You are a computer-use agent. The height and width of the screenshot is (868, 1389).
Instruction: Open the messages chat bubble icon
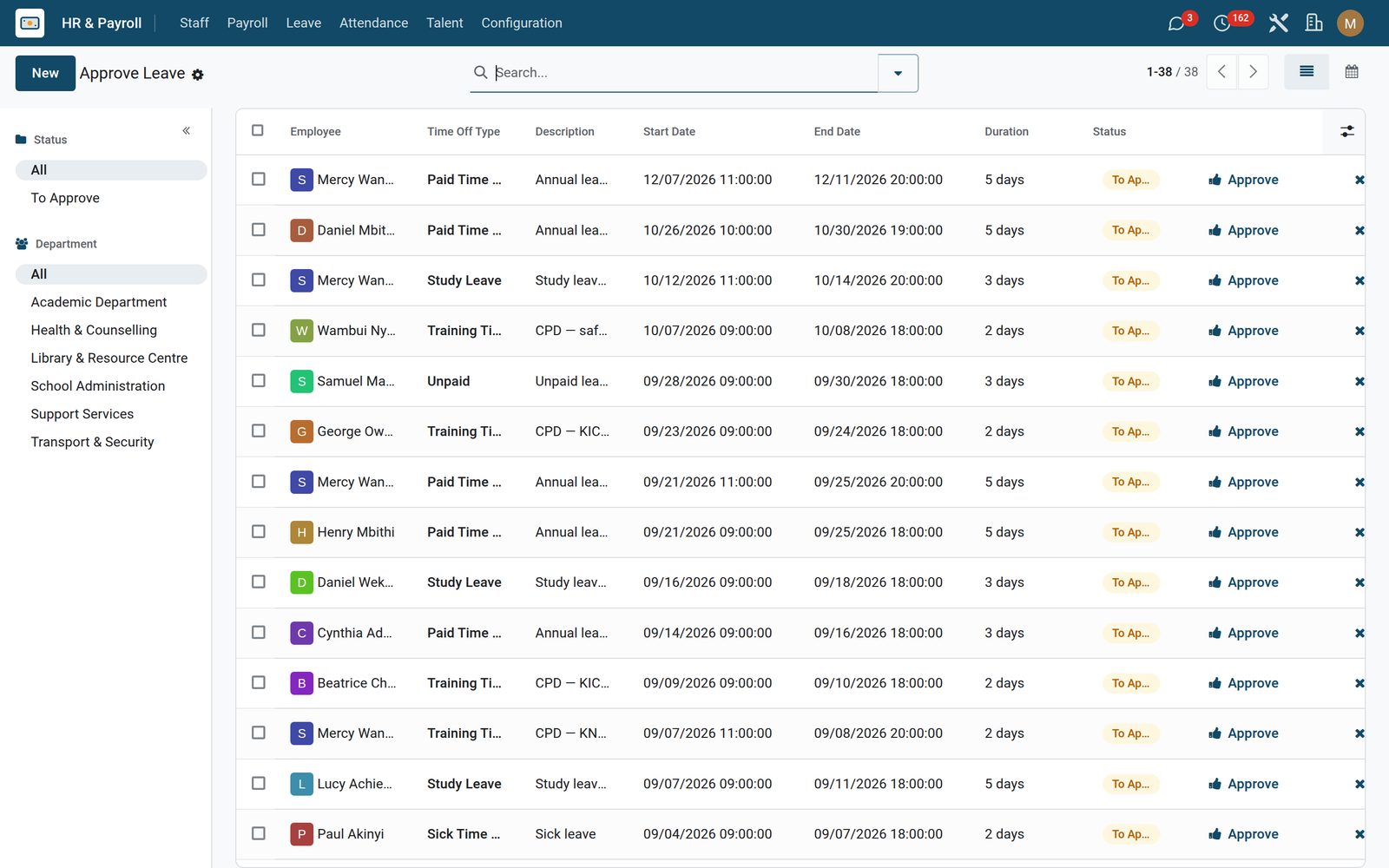pyautogui.click(x=1176, y=23)
